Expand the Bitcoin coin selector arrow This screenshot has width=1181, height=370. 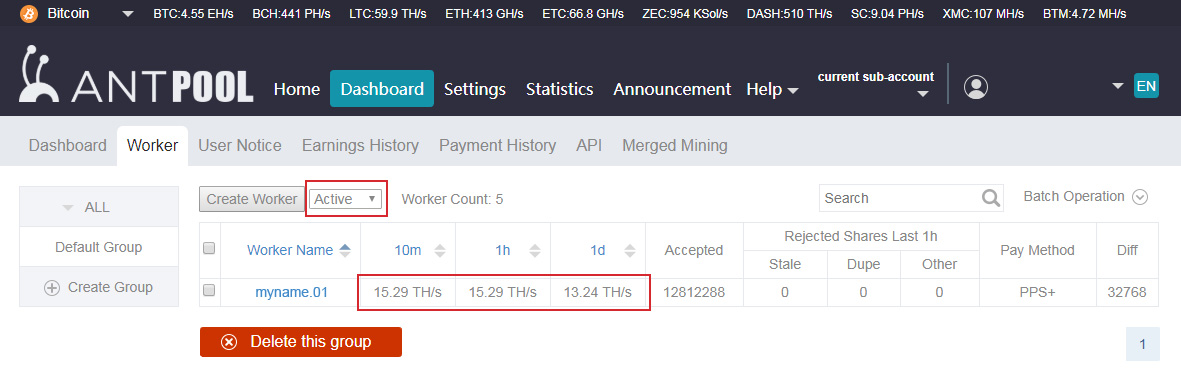click(129, 14)
